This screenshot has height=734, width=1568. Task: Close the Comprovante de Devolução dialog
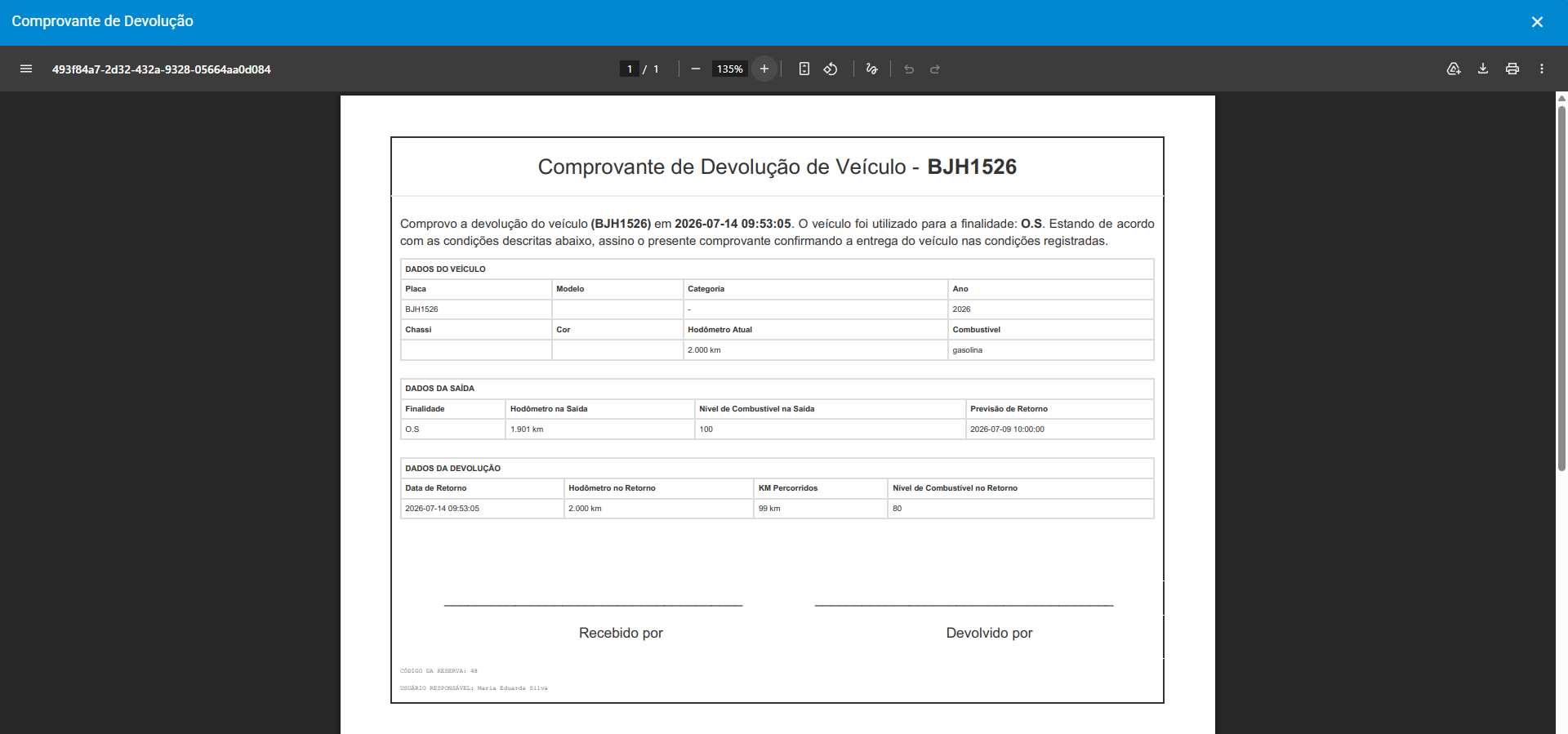[1537, 22]
